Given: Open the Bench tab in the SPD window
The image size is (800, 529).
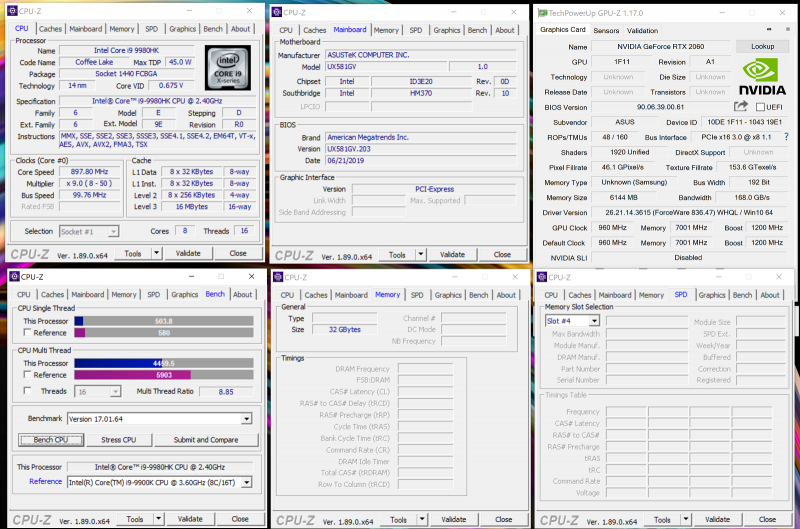Looking at the screenshot, I should click(x=742, y=295).
